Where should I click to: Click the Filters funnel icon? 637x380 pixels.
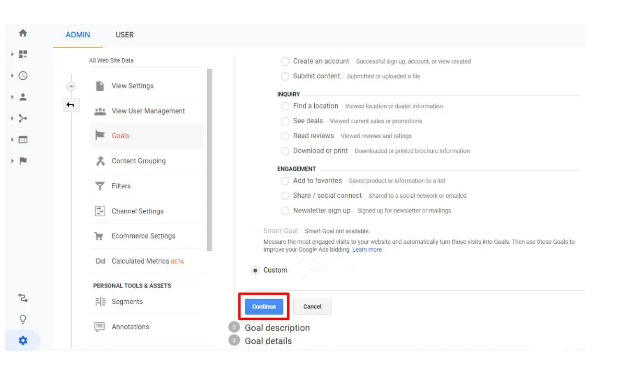click(x=100, y=186)
